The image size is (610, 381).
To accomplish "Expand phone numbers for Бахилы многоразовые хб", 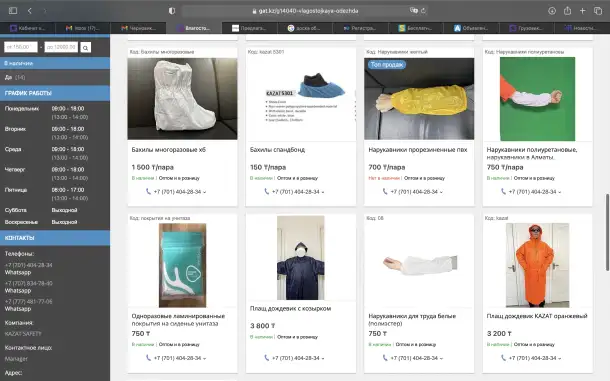I will pos(205,192).
